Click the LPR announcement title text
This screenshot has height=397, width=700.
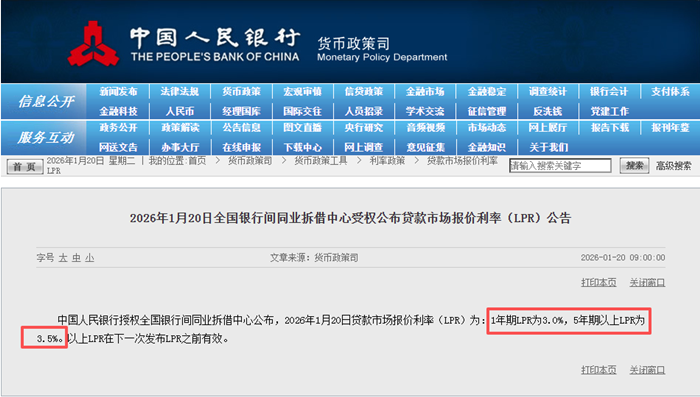pos(350,218)
